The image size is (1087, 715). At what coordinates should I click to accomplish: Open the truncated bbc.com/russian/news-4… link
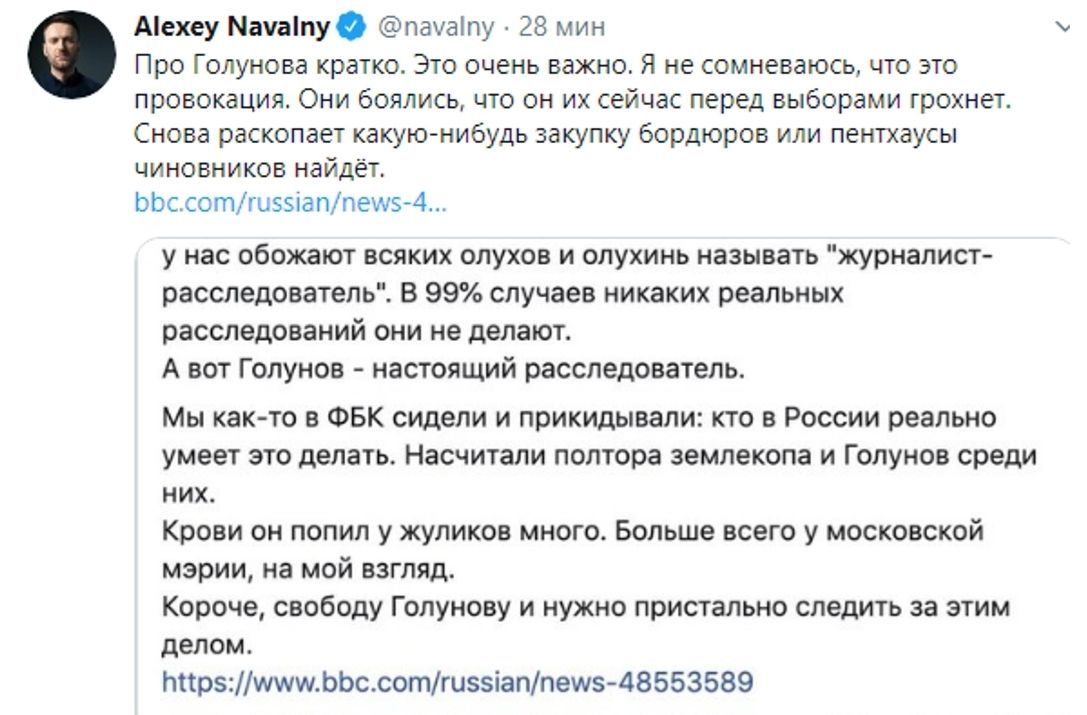pos(290,203)
